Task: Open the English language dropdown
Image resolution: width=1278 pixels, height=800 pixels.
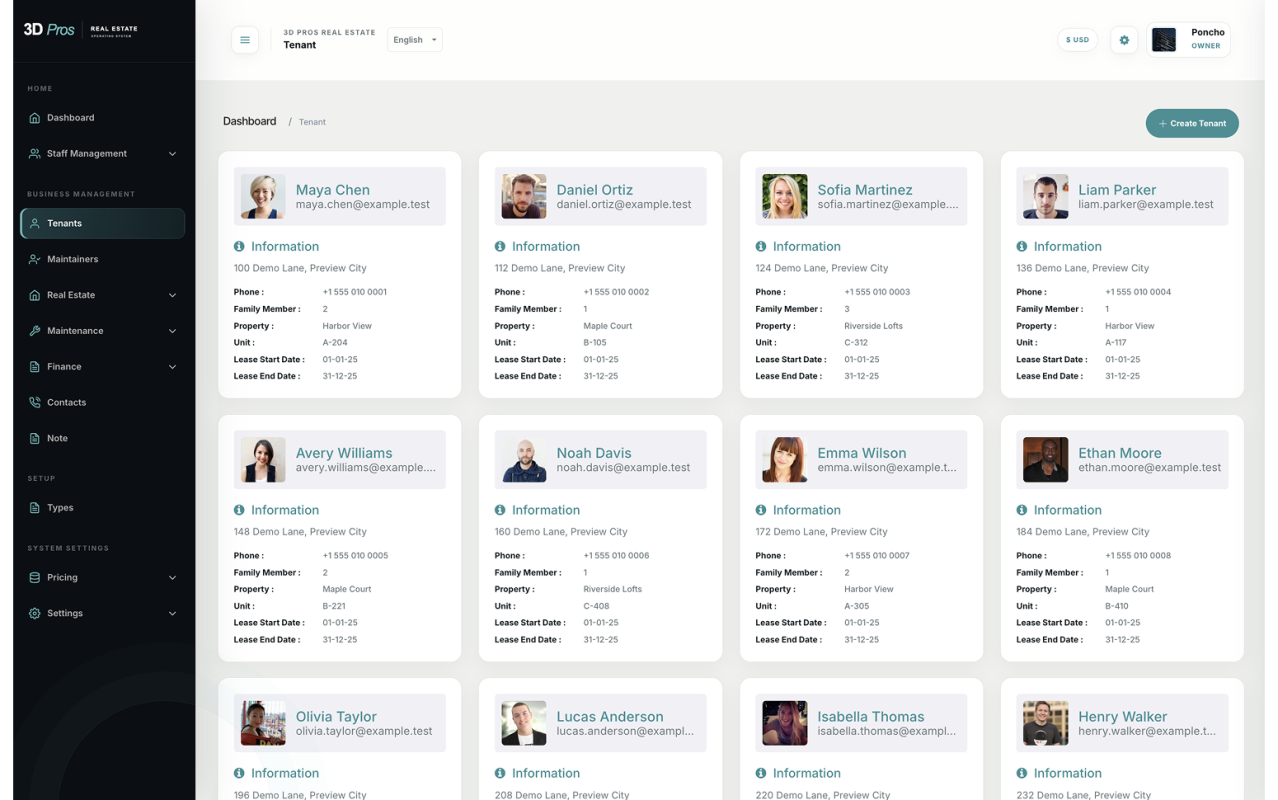Action: click(x=415, y=40)
